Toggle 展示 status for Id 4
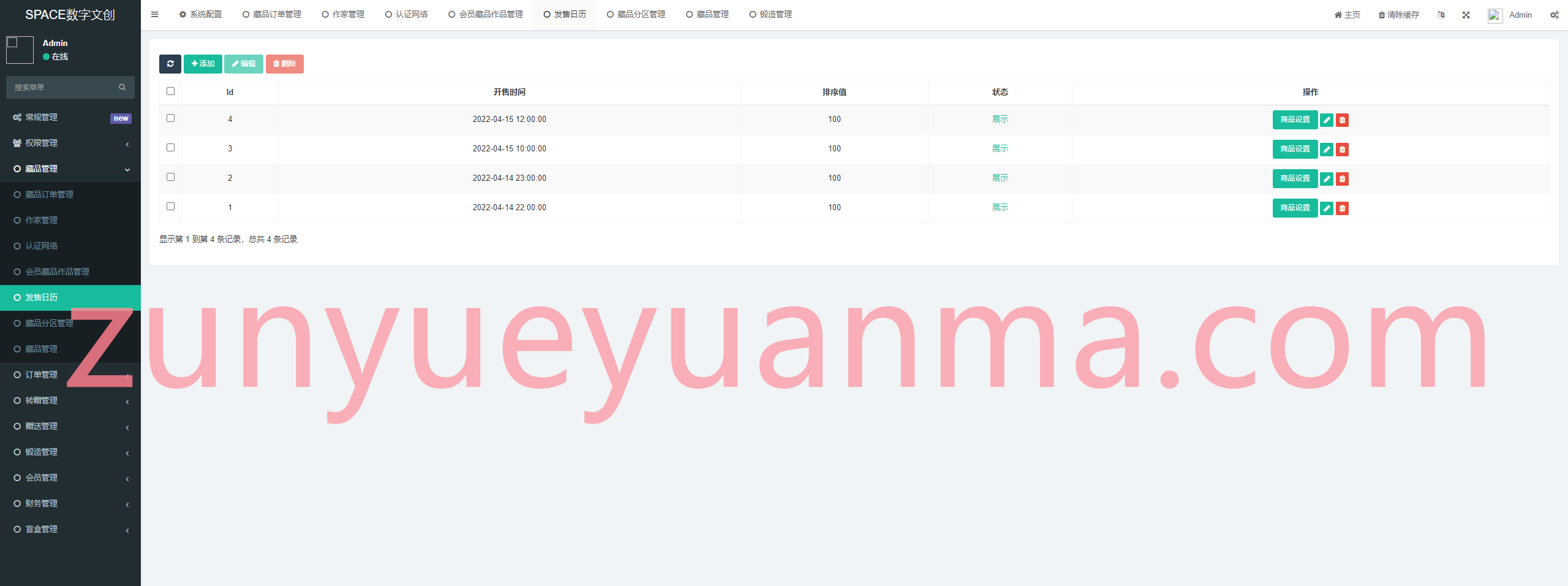Image resolution: width=1568 pixels, height=586 pixels. click(1000, 120)
